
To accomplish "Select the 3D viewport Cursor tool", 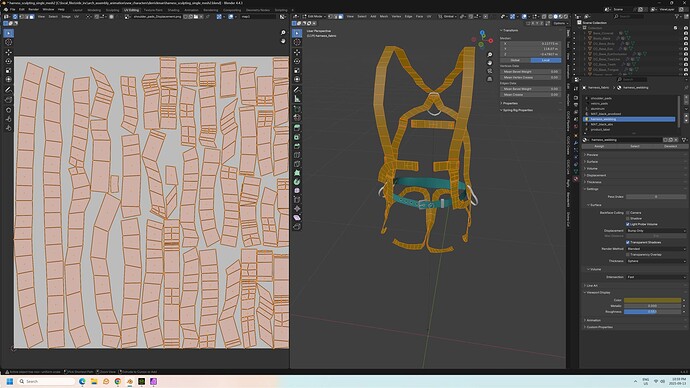I will (297, 42).
